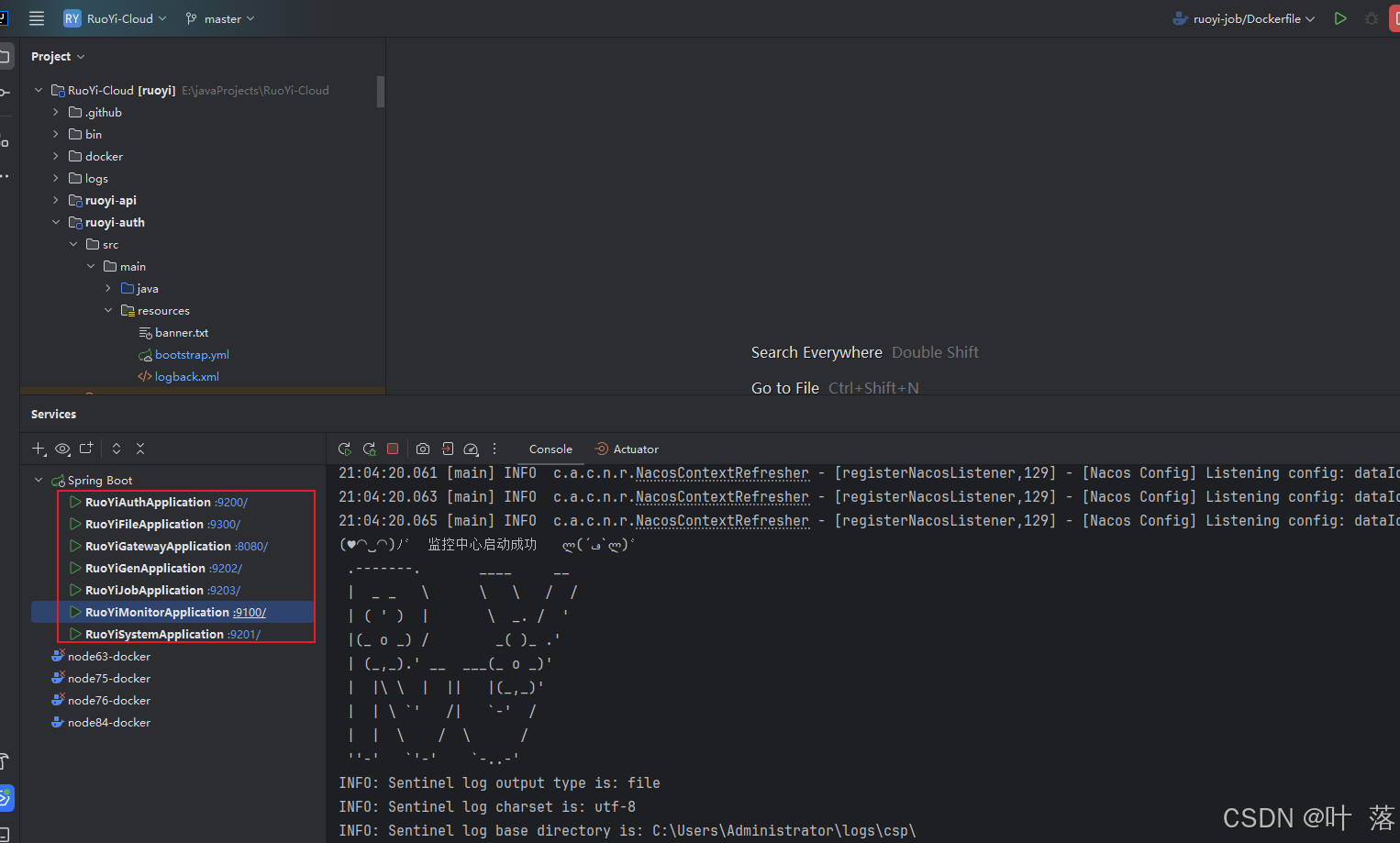Click Open in New Tab services icon

(86, 449)
